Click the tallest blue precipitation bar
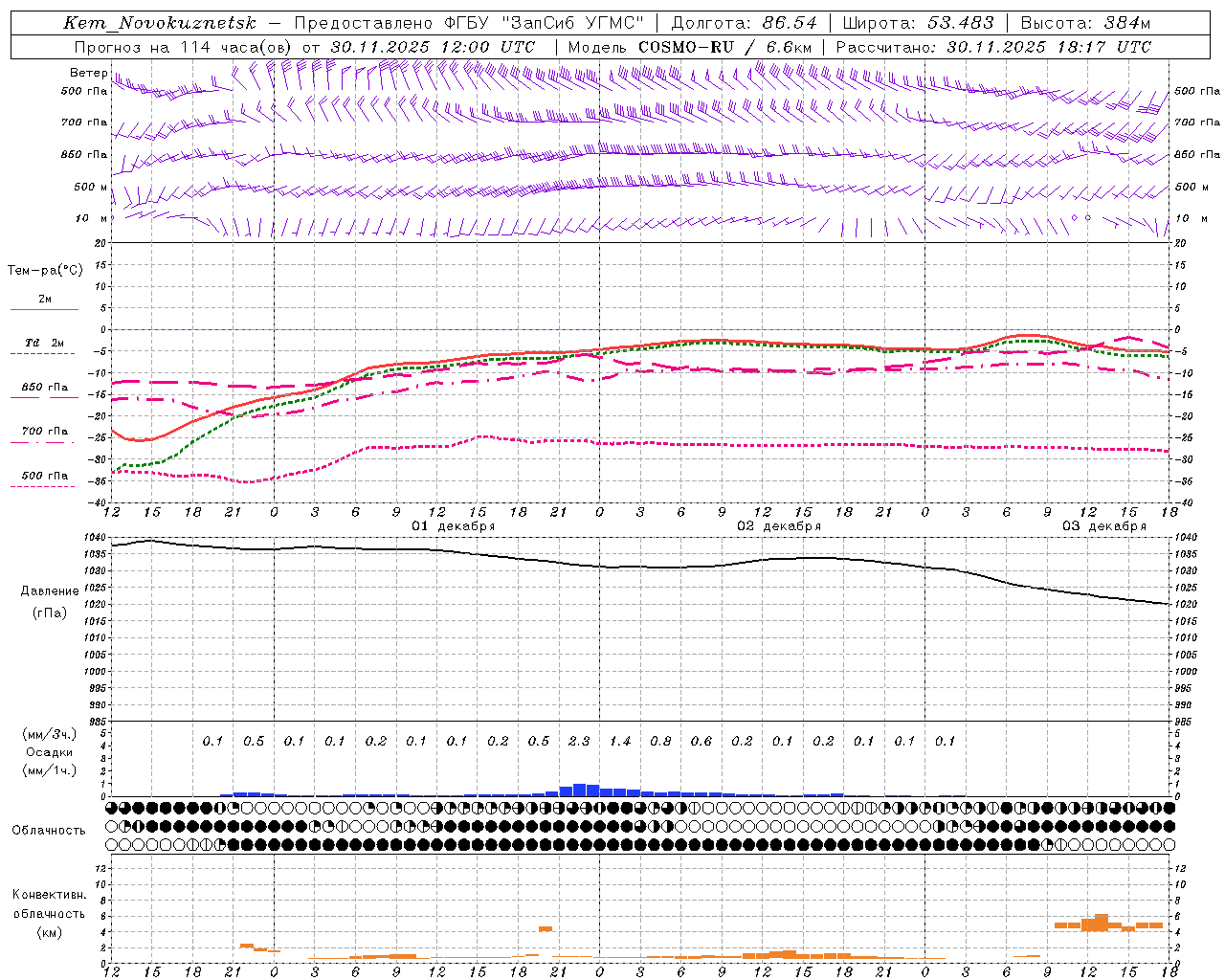Screen dimensions: 1225x980 pyautogui.click(x=579, y=790)
